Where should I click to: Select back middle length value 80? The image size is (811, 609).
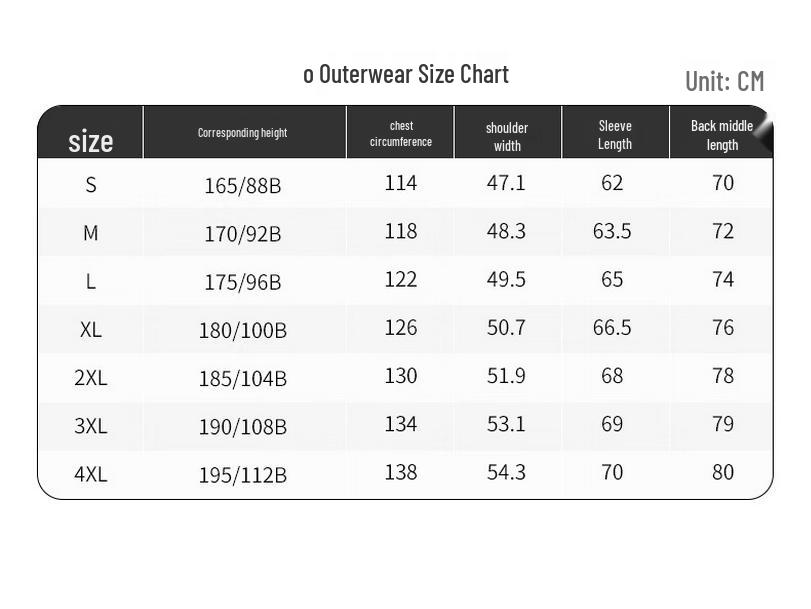[x=723, y=472]
